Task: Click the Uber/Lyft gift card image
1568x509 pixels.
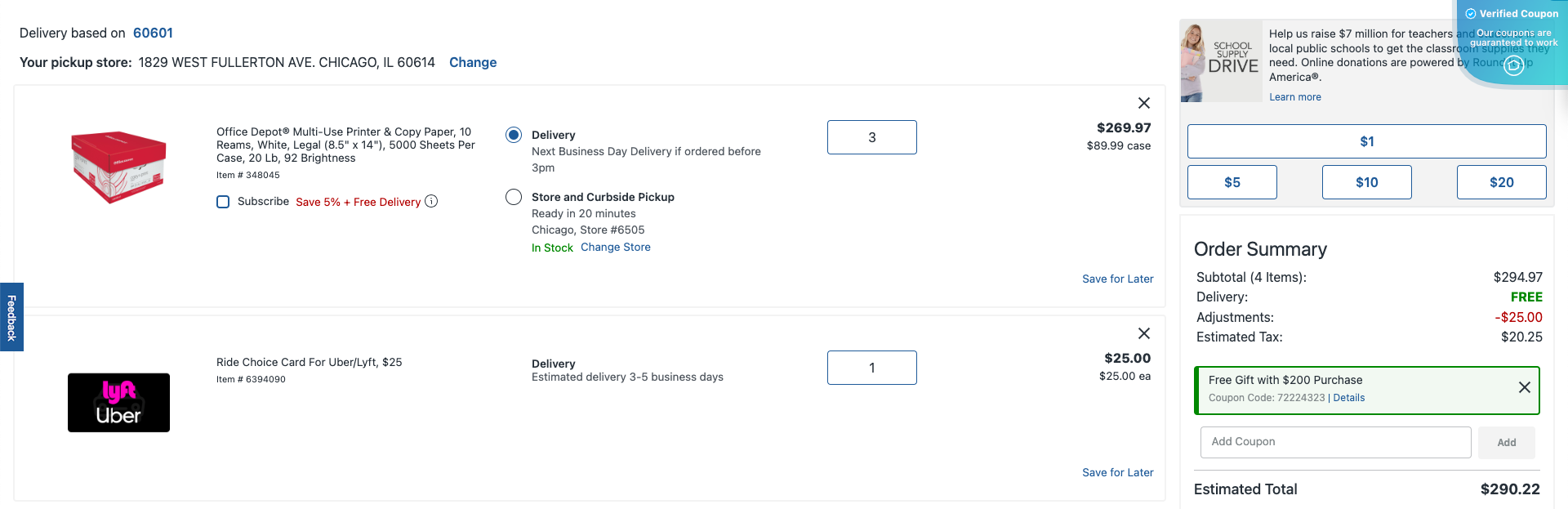Action: click(x=118, y=402)
